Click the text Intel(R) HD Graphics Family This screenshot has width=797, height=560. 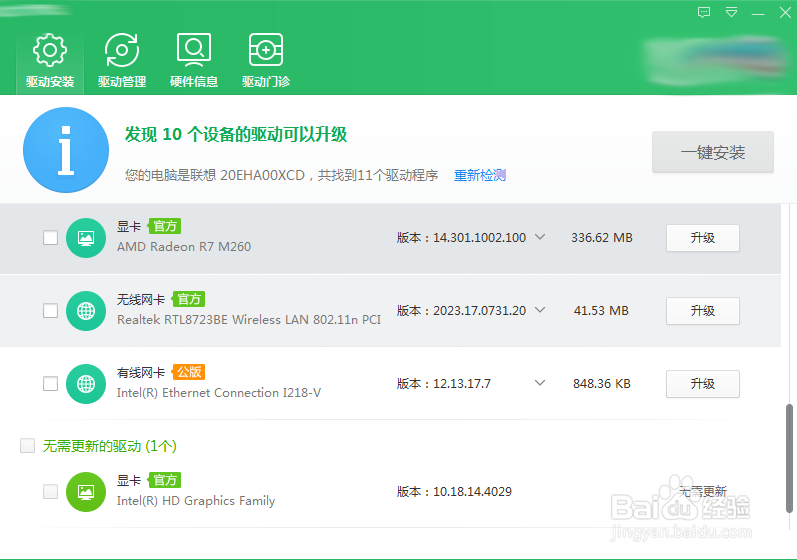click(196, 501)
